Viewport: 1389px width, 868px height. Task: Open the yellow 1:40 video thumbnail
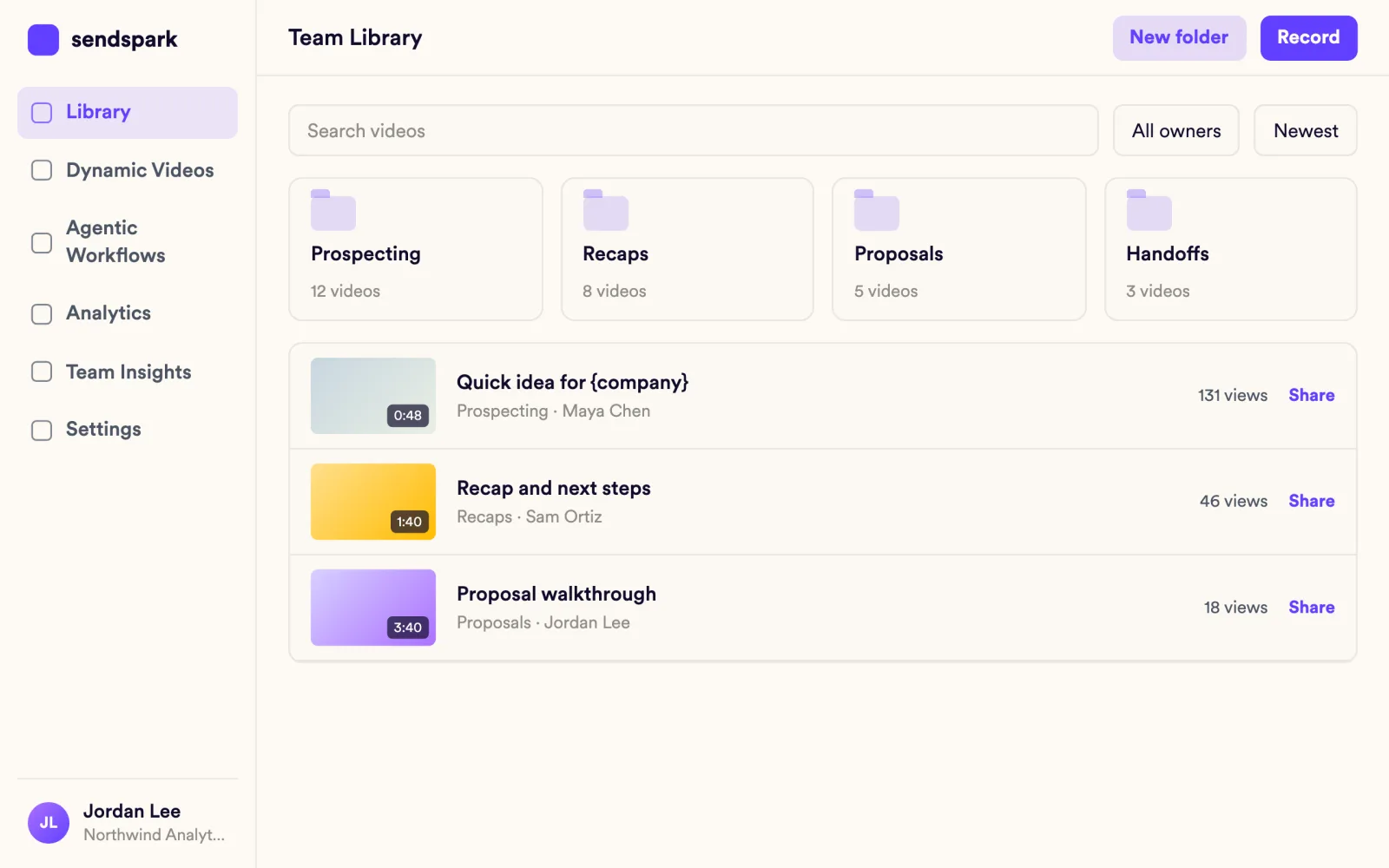coord(373,502)
